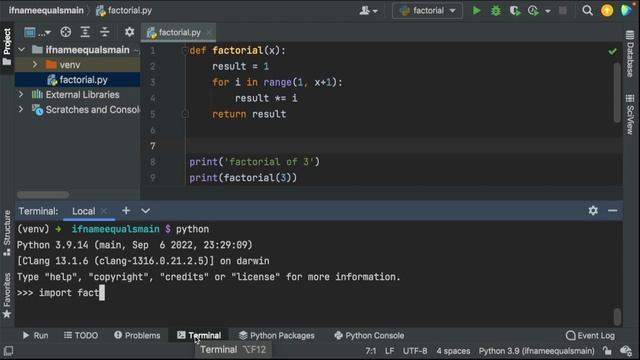The image size is (640, 360).
Task: Open Python 3.9 interpreter selector in status bar
Action: click(x=536, y=351)
